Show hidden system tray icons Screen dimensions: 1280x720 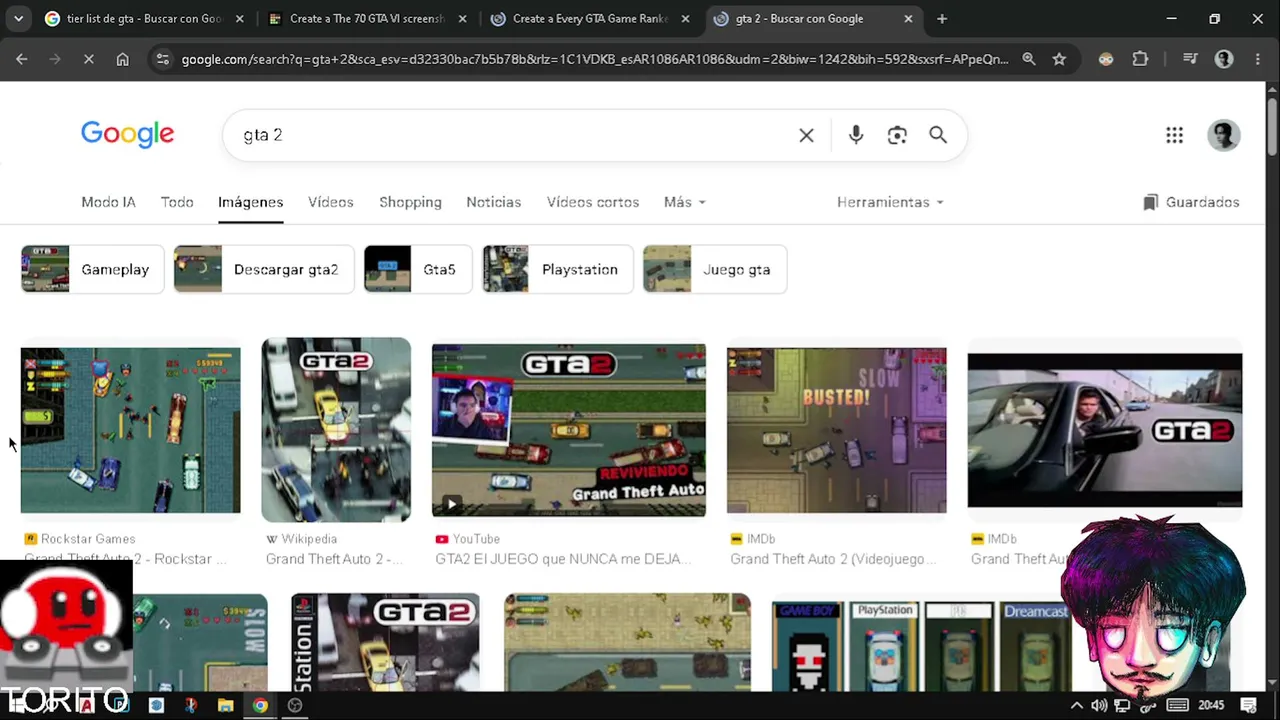pos(1076,705)
